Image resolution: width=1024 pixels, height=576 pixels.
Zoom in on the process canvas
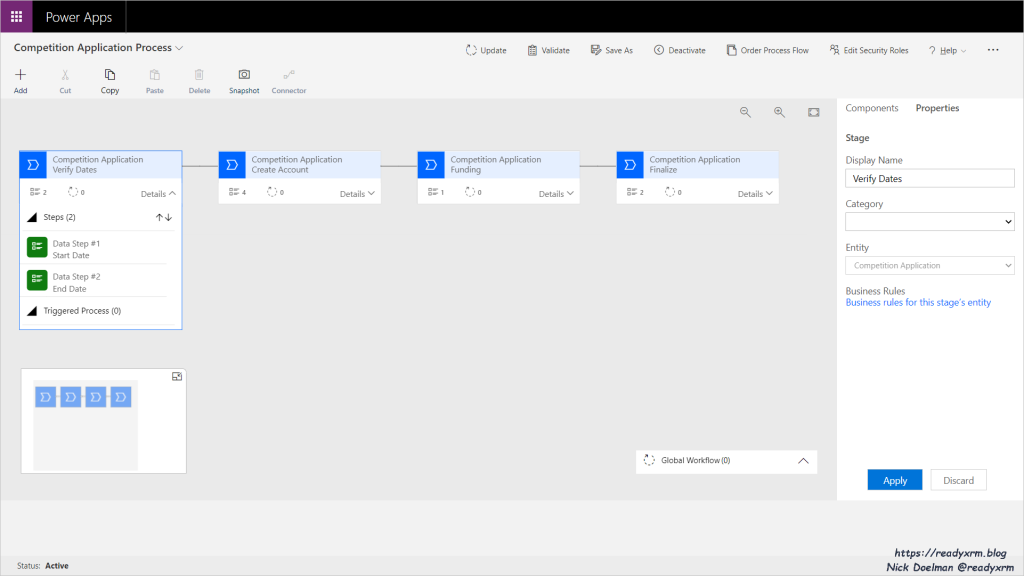coord(779,113)
